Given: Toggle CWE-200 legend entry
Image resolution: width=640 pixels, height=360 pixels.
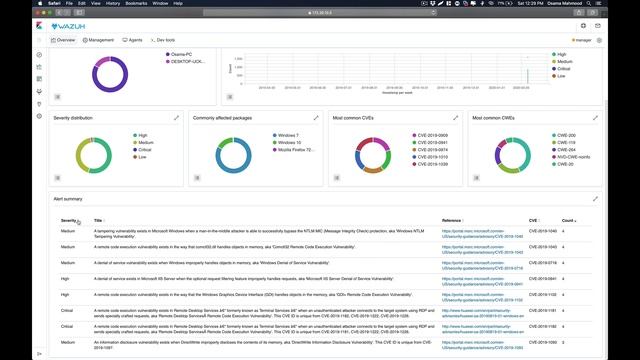Looking at the screenshot, I should point(564,136).
